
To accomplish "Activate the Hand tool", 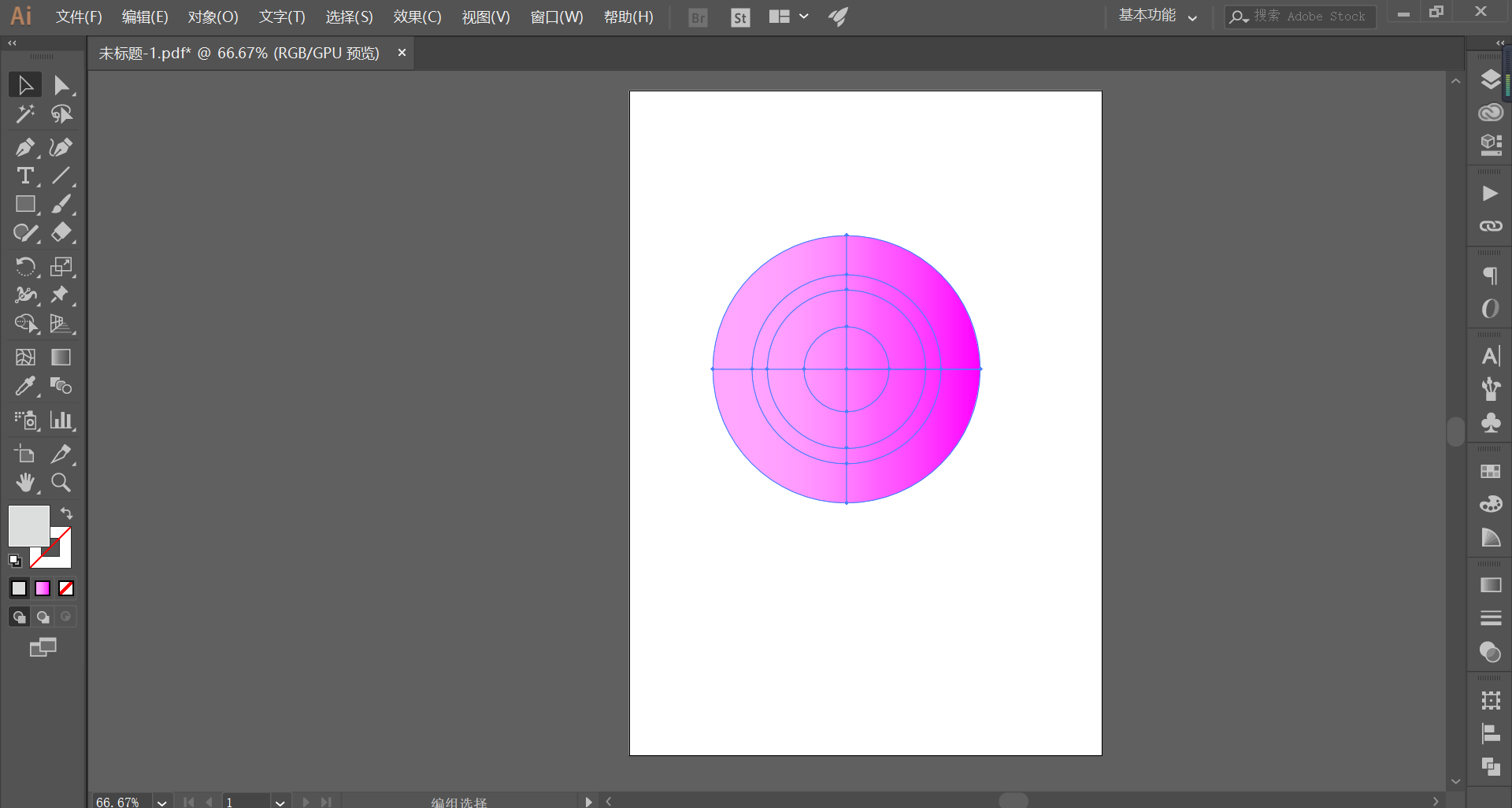I will click(x=25, y=482).
